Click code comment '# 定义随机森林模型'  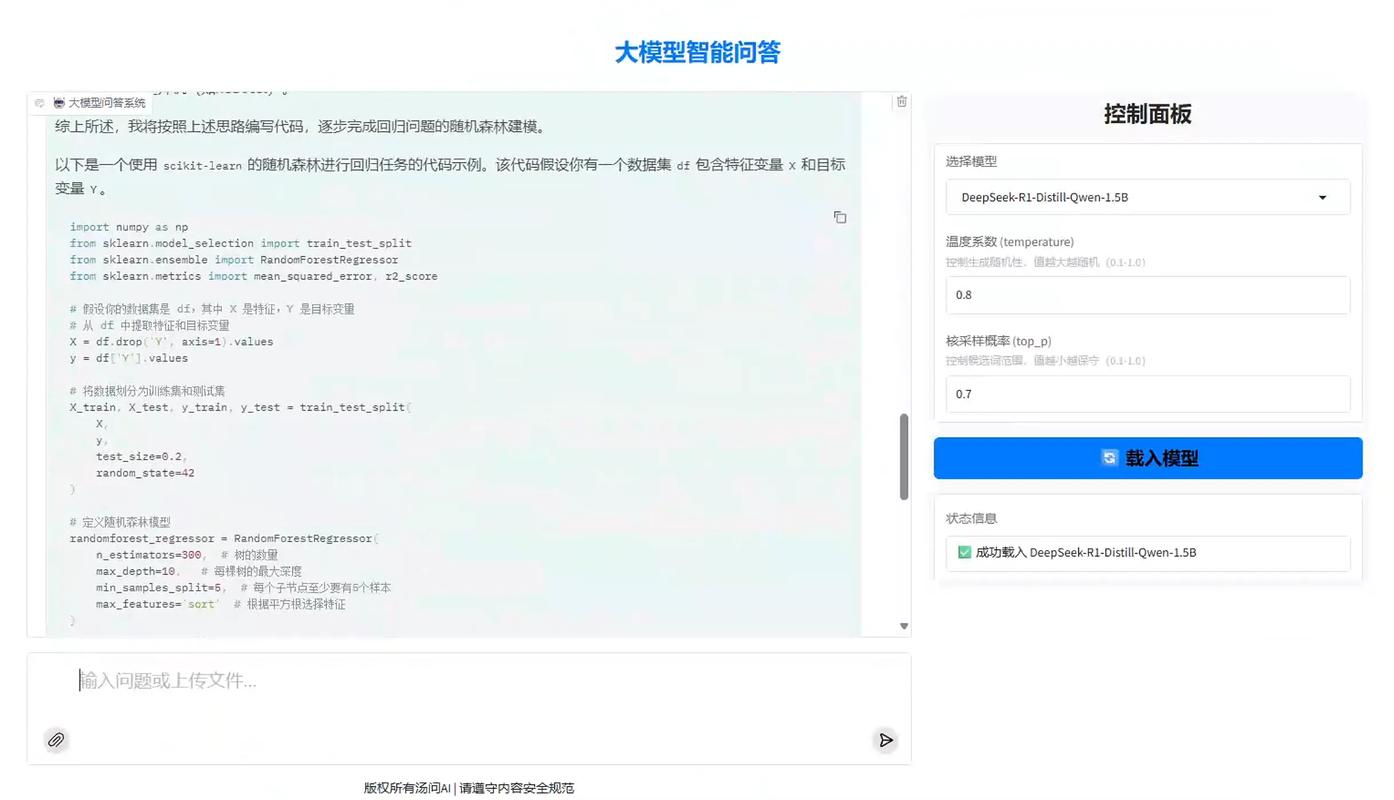point(120,522)
